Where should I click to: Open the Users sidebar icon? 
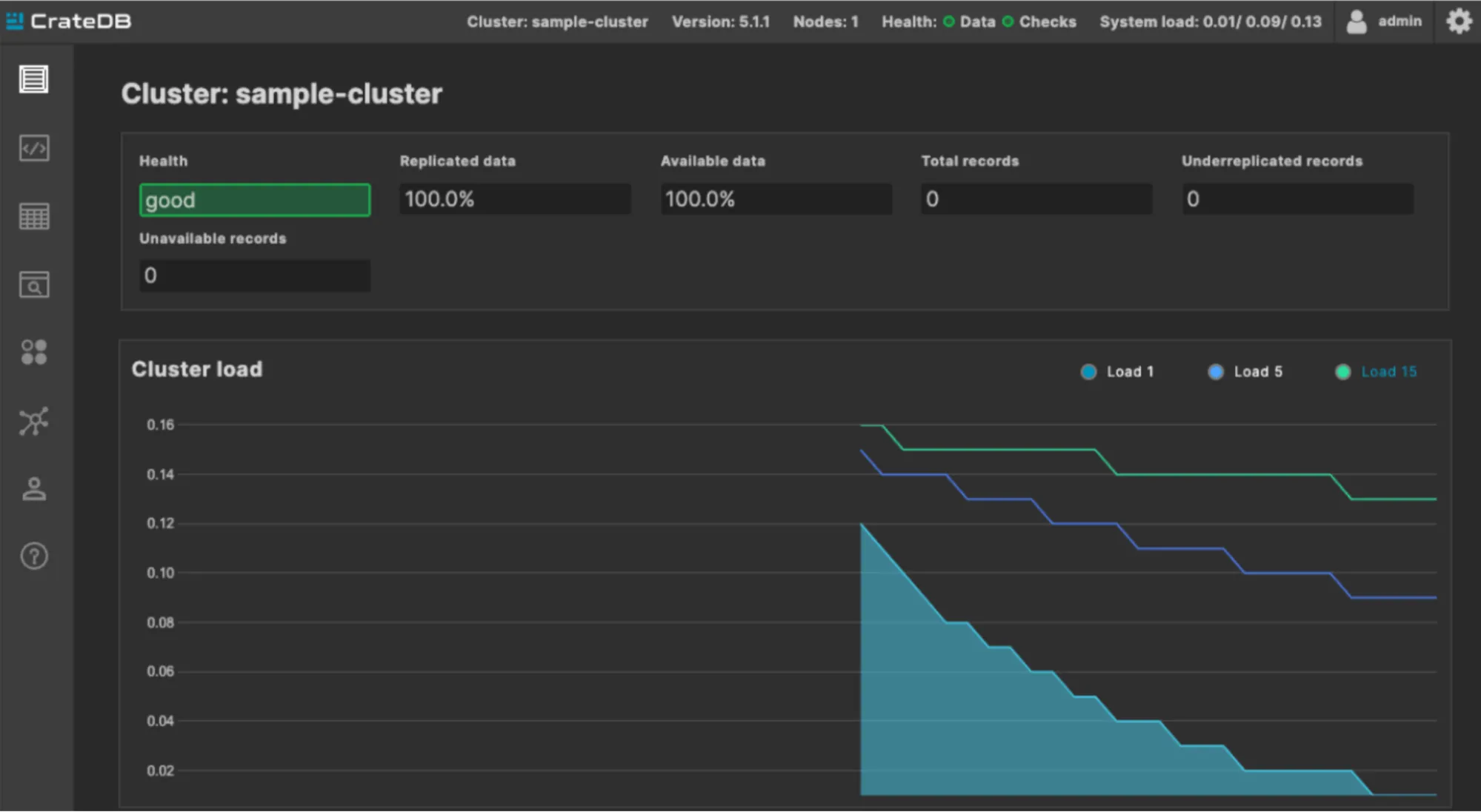pyautogui.click(x=33, y=489)
